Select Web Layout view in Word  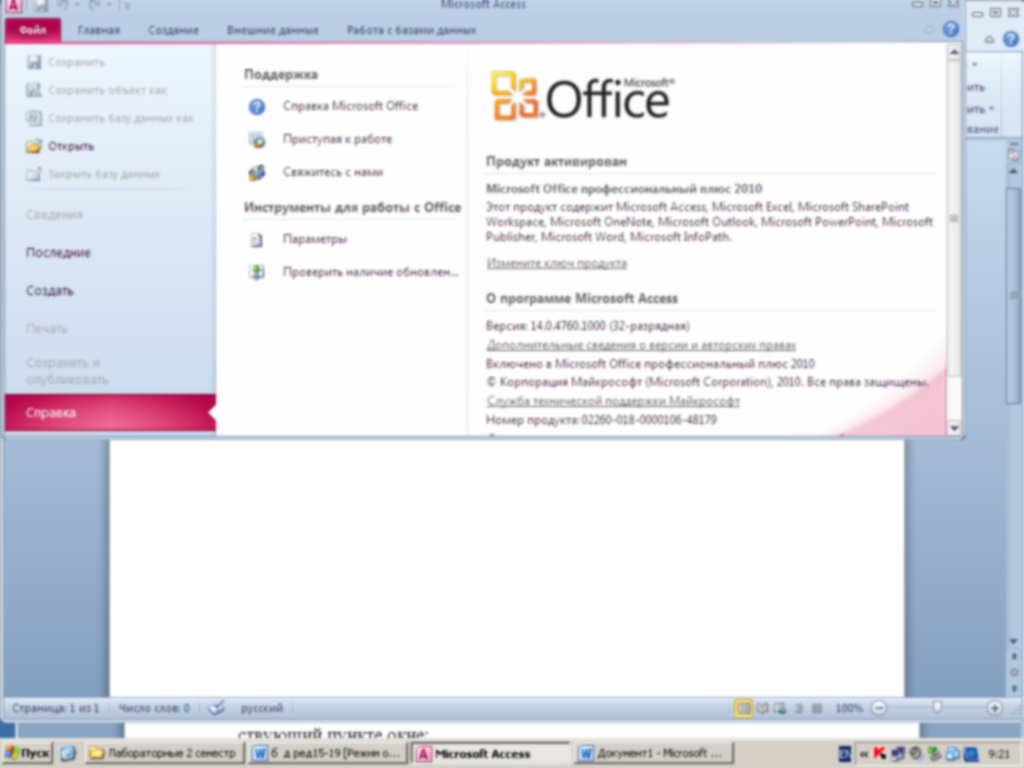pyautogui.click(x=780, y=708)
